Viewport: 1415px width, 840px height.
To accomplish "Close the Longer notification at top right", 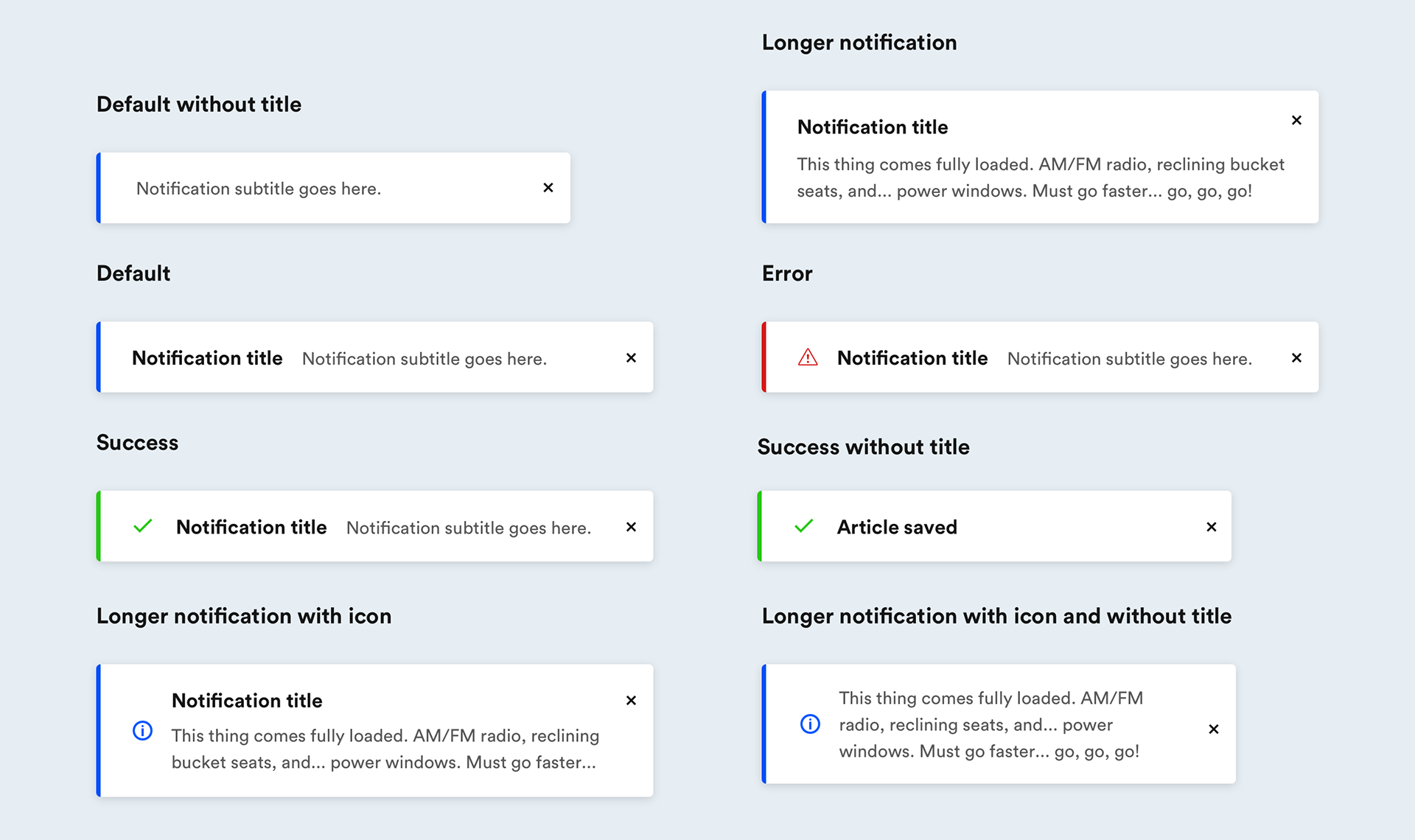I will pyautogui.click(x=1296, y=120).
